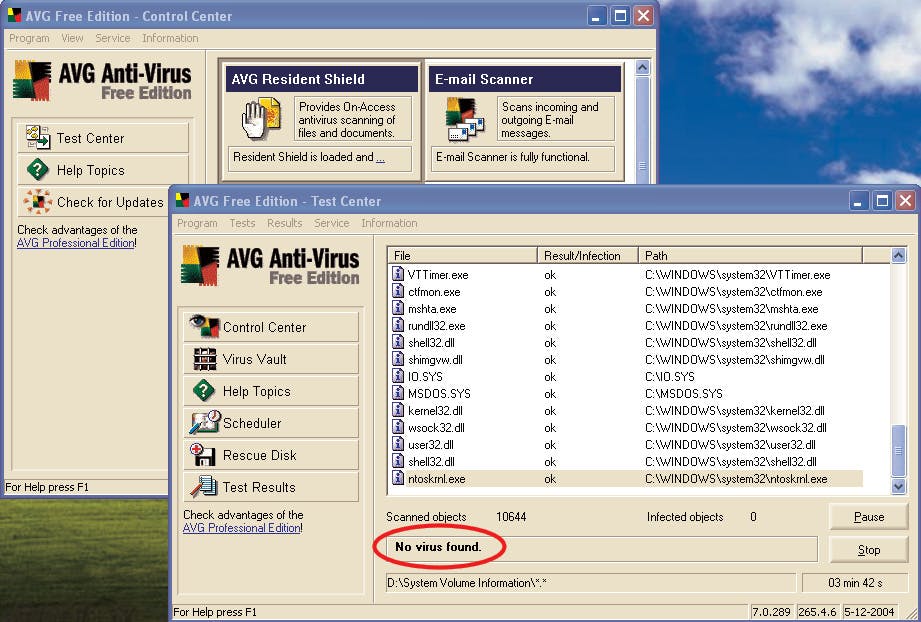This screenshot has height=622, width=921.
Task: Open the Virus Vault
Action: (271, 359)
